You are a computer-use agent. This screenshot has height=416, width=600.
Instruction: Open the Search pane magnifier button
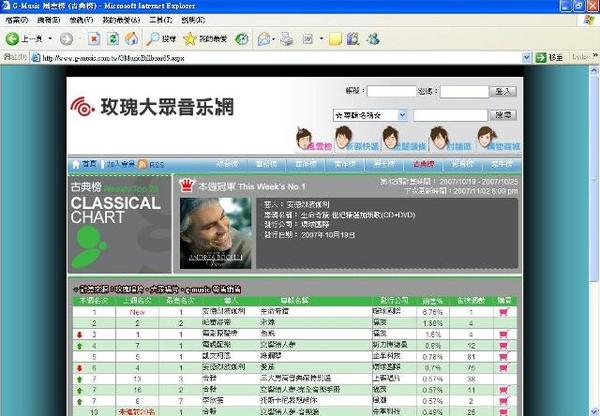coord(161,39)
